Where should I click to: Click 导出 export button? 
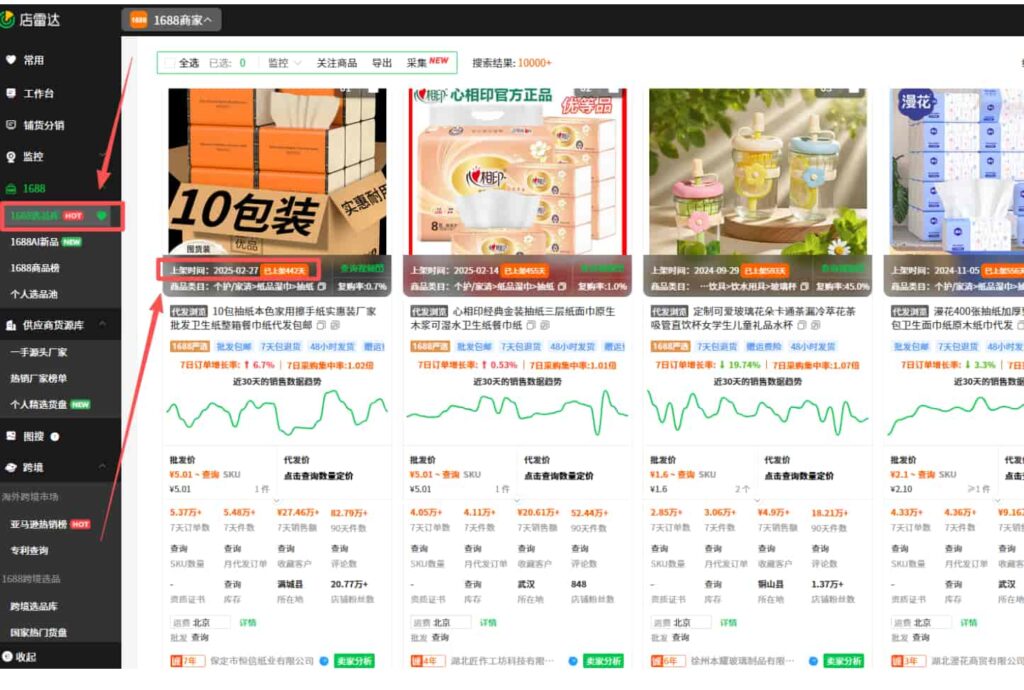point(382,63)
